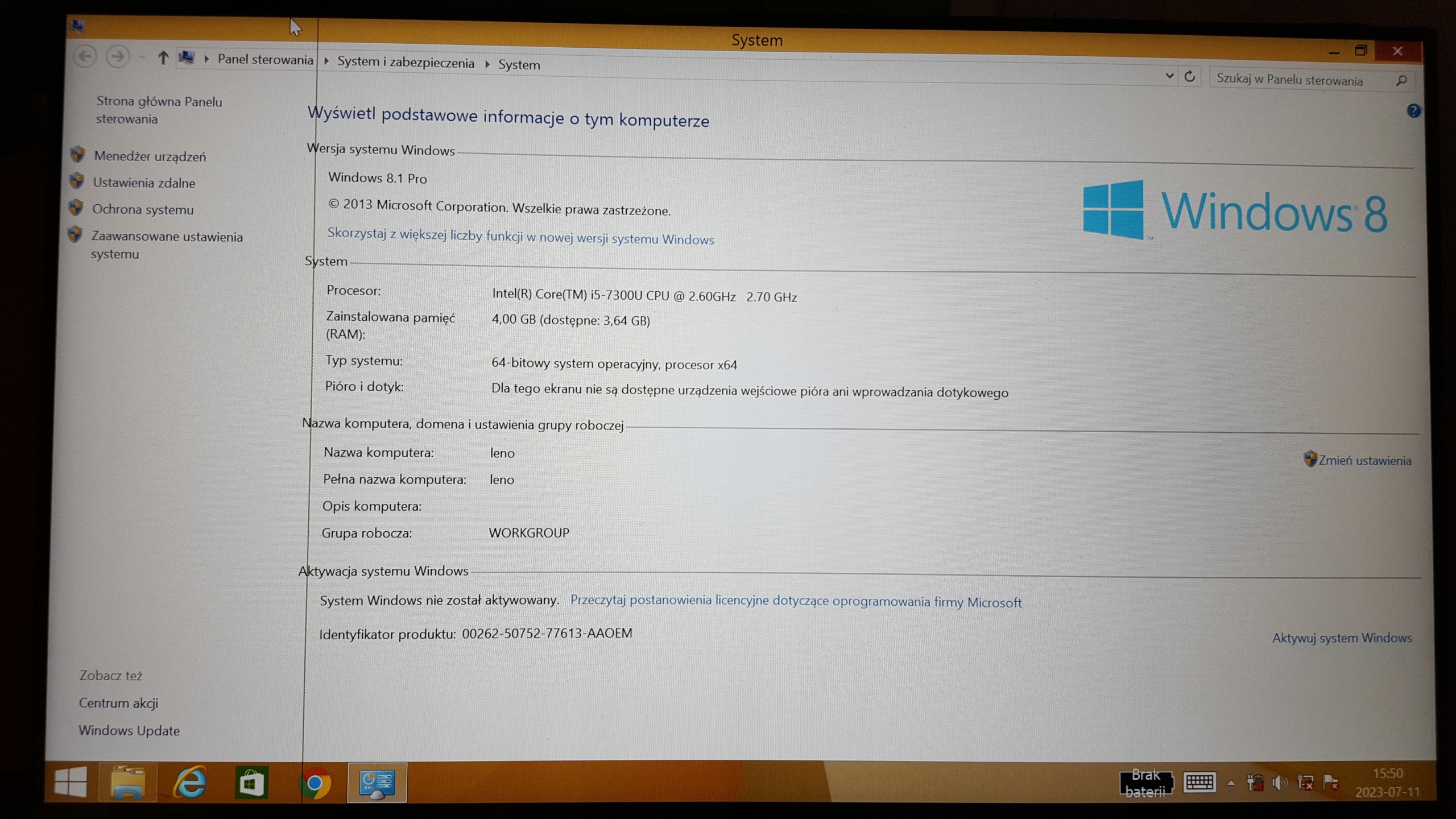This screenshot has width=1456, height=819.
Task: Open Menedżer urządzeń link
Action: tap(150, 156)
